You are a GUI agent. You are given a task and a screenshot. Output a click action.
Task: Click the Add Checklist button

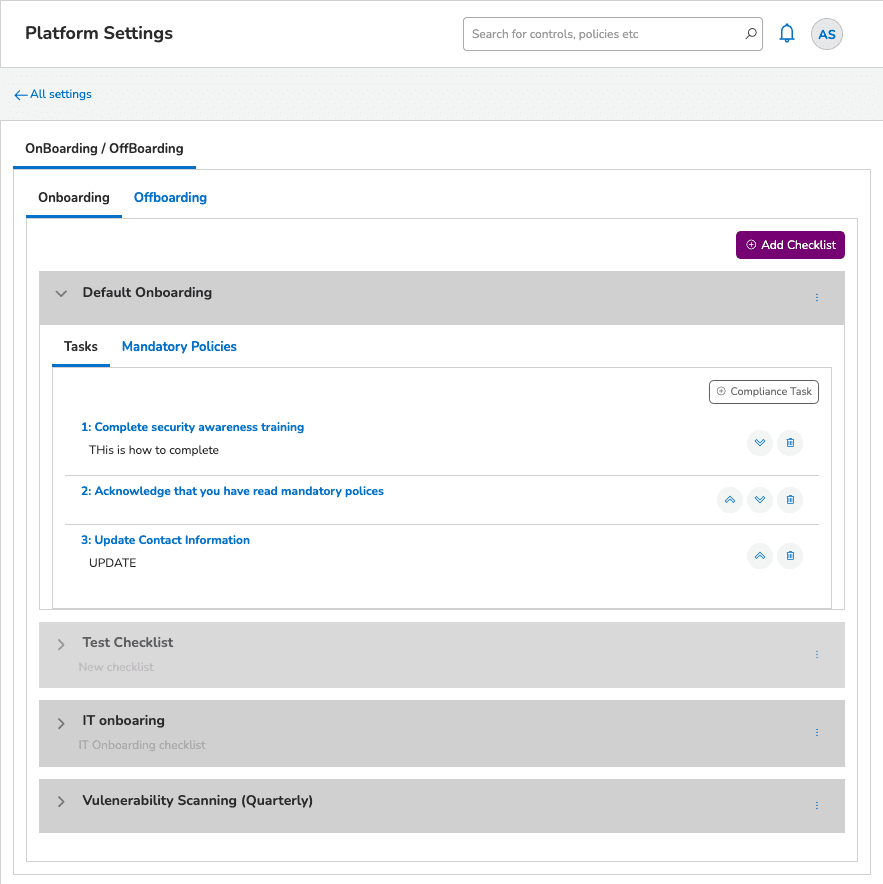(790, 244)
